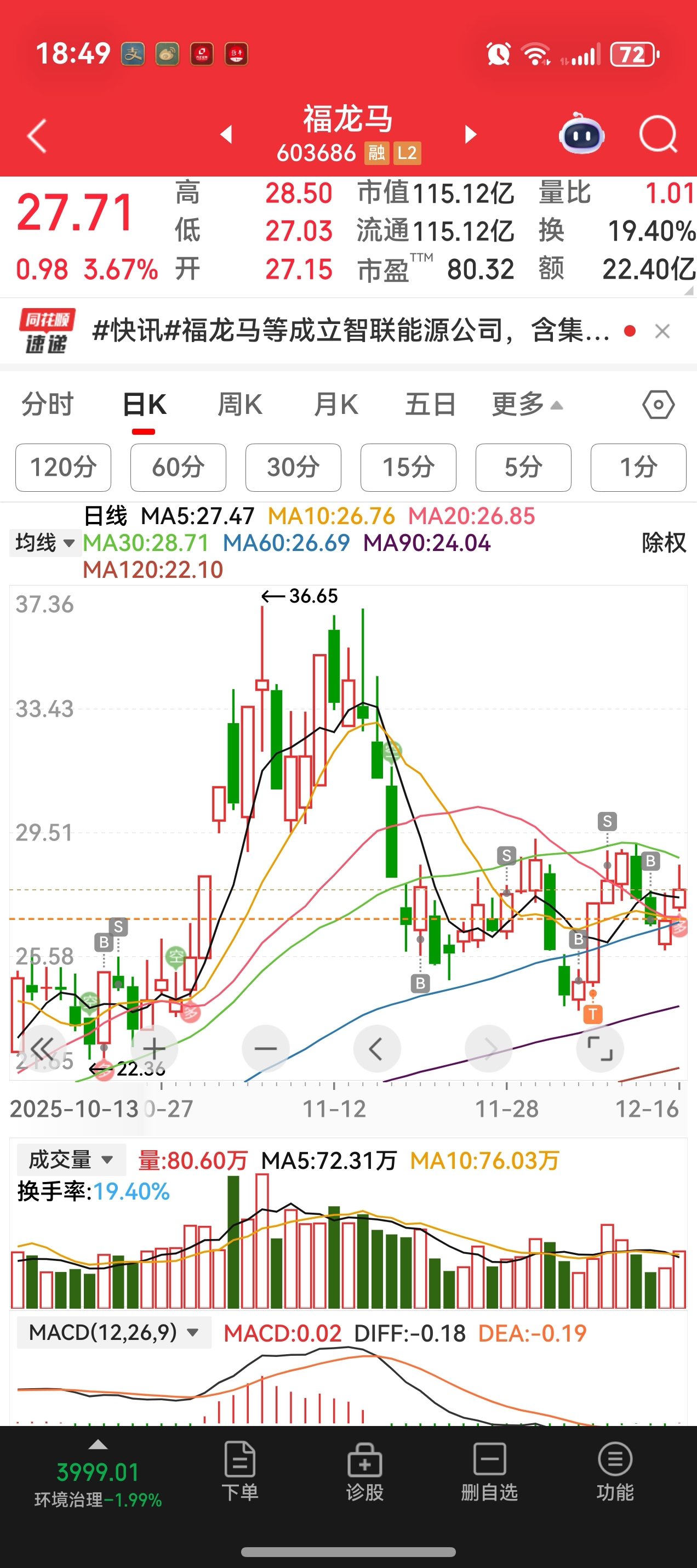The height and width of the screenshot is (1568, 697).
Task: Go to previous stock with left triangle
Action: (226, 134)
